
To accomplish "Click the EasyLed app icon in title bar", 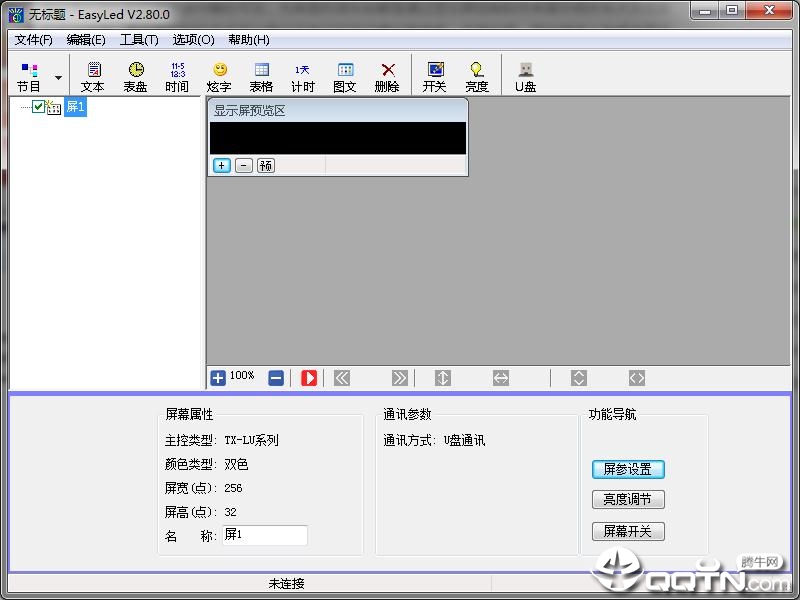I will coord(16,15).
